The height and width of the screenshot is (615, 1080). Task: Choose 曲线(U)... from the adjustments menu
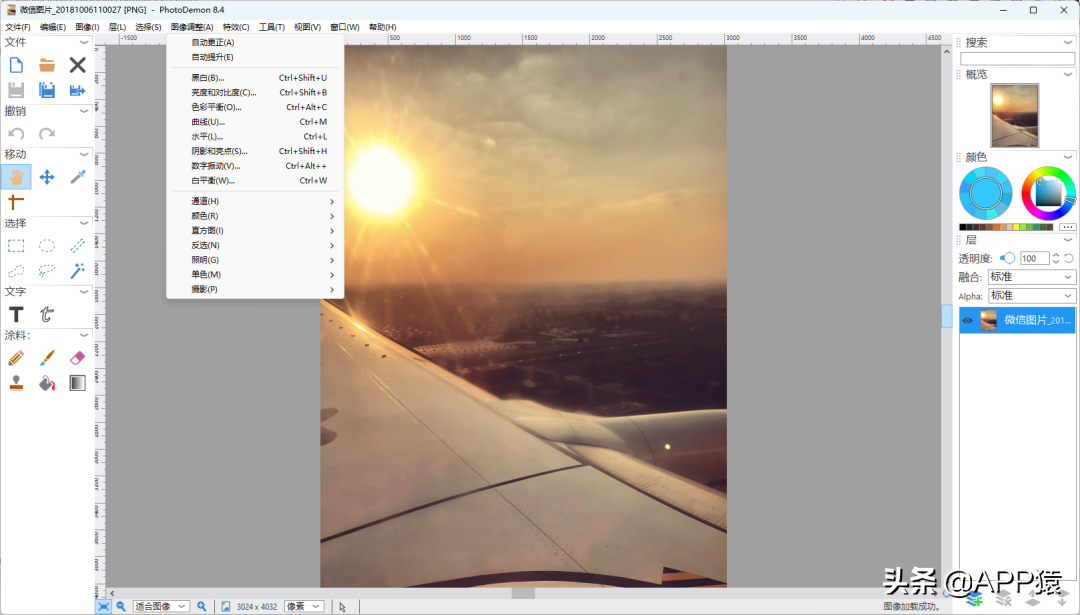[208, 122]
